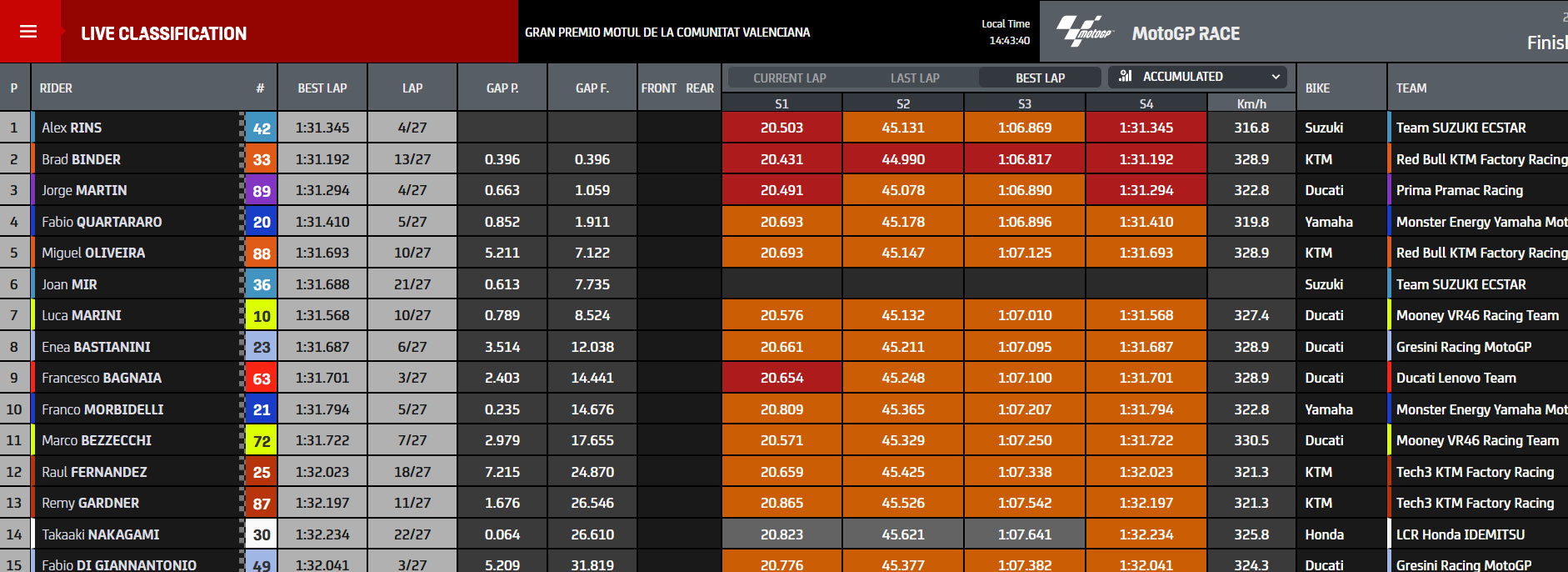Switch to CURRENT LAP tab
This screenshot has height=572, width=1568.
coord(789,78)
